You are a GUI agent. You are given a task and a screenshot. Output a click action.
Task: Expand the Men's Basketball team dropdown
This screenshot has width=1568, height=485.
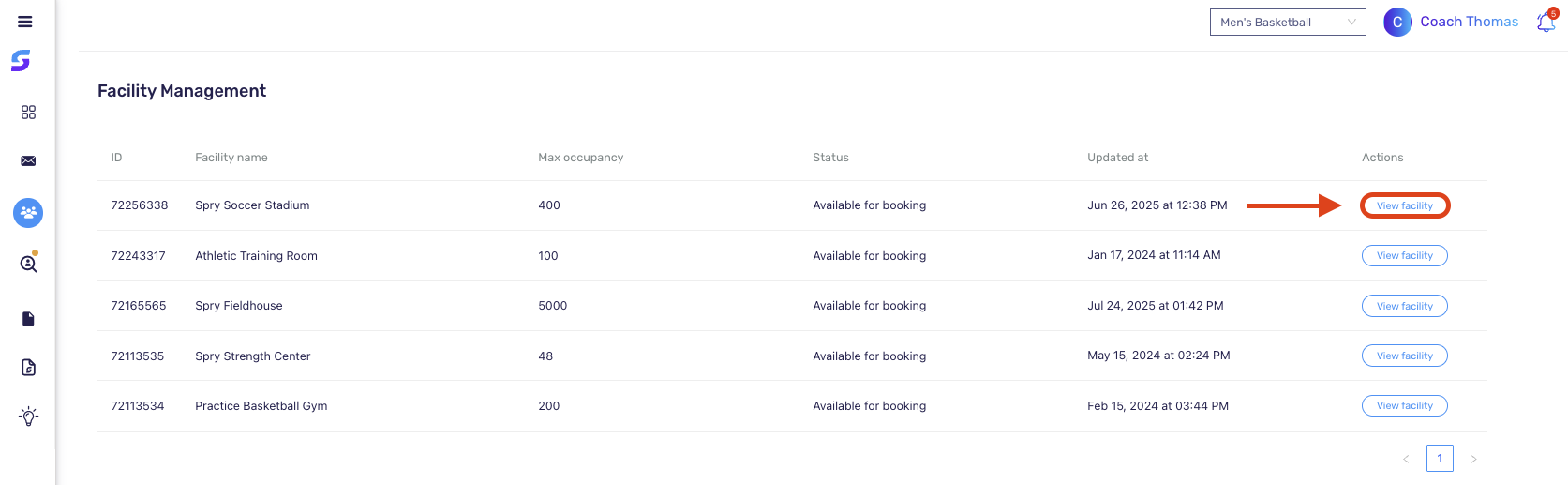1288,22
